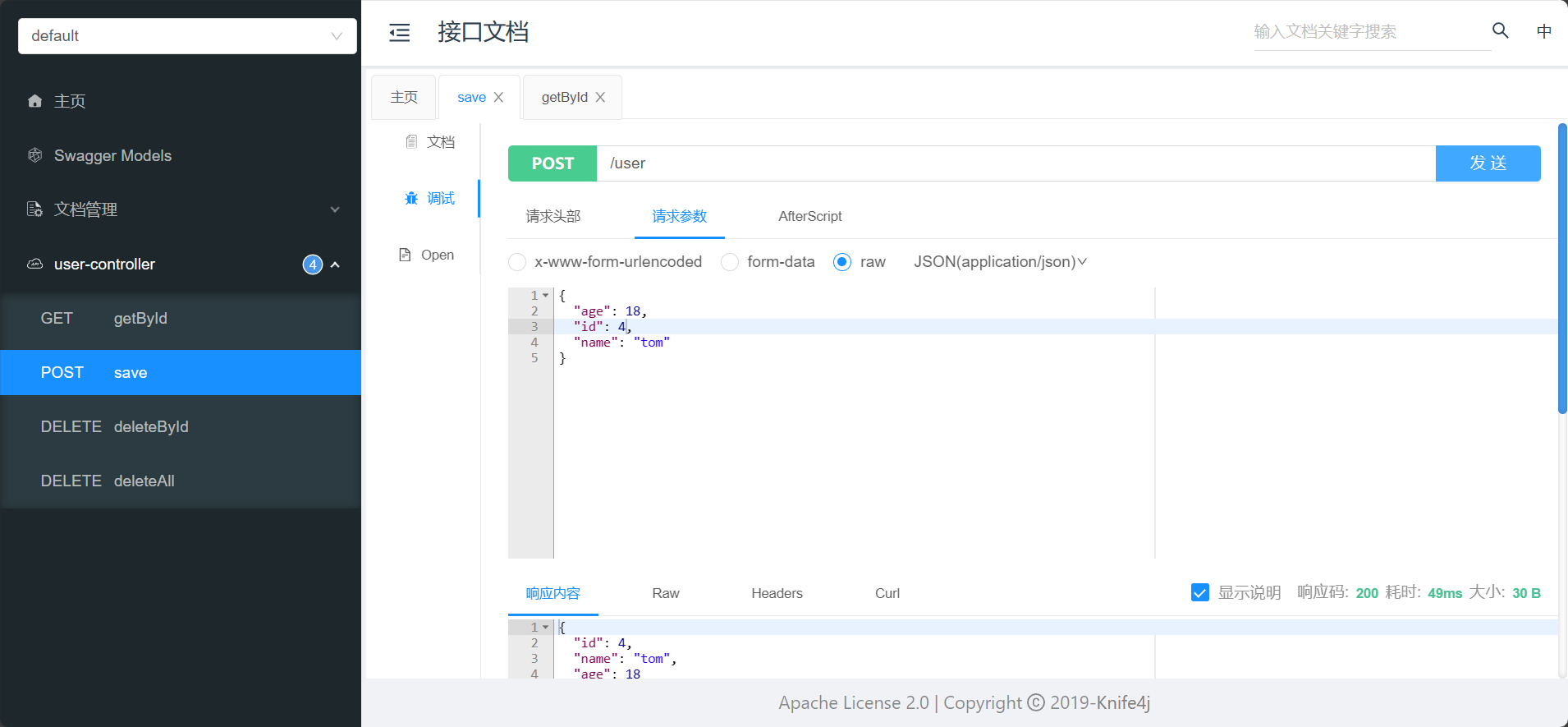
Task: Click the menu collapse icon beside 接口文档
Action: (400, 33)
